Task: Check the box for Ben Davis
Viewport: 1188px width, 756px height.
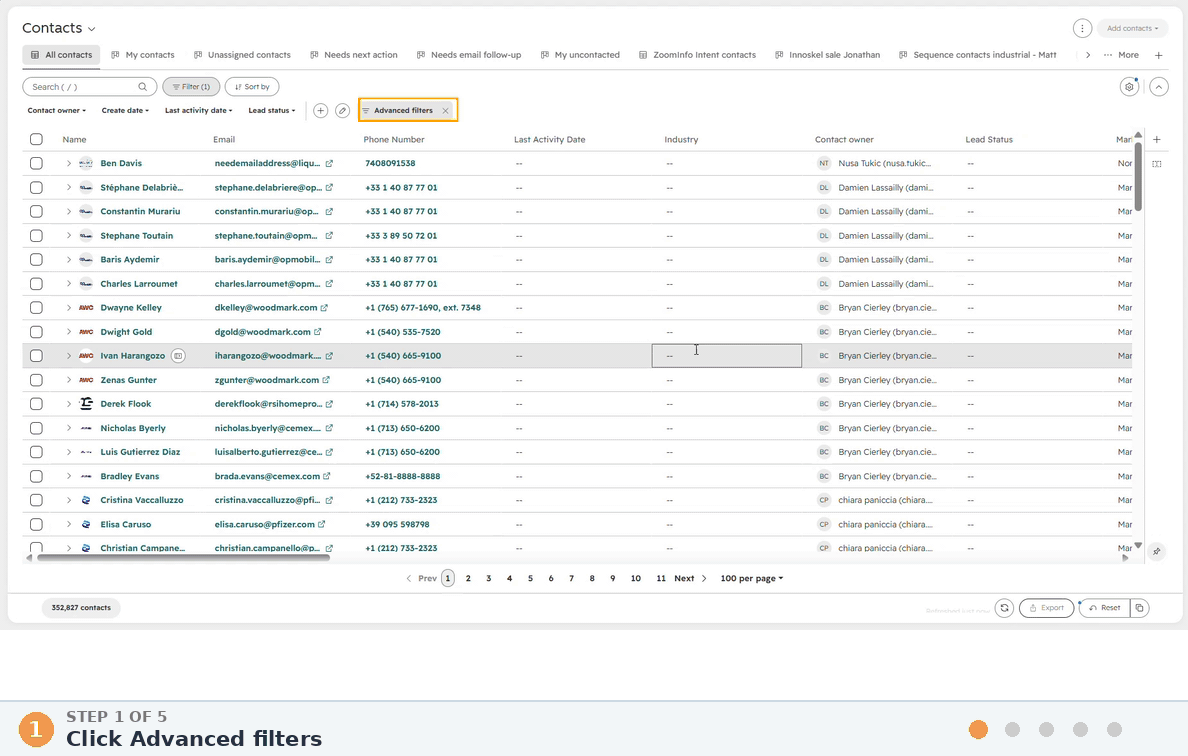Action: [x=36, y=164]
